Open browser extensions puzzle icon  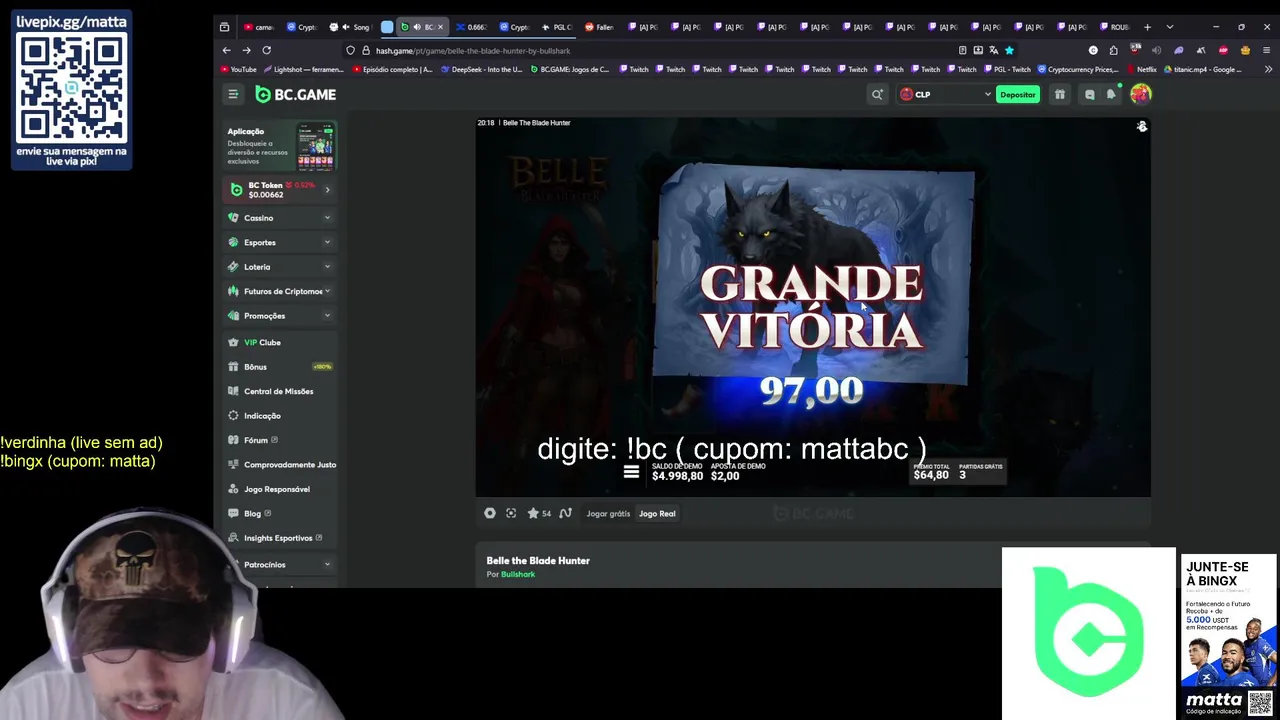(x=1113, y=50)
